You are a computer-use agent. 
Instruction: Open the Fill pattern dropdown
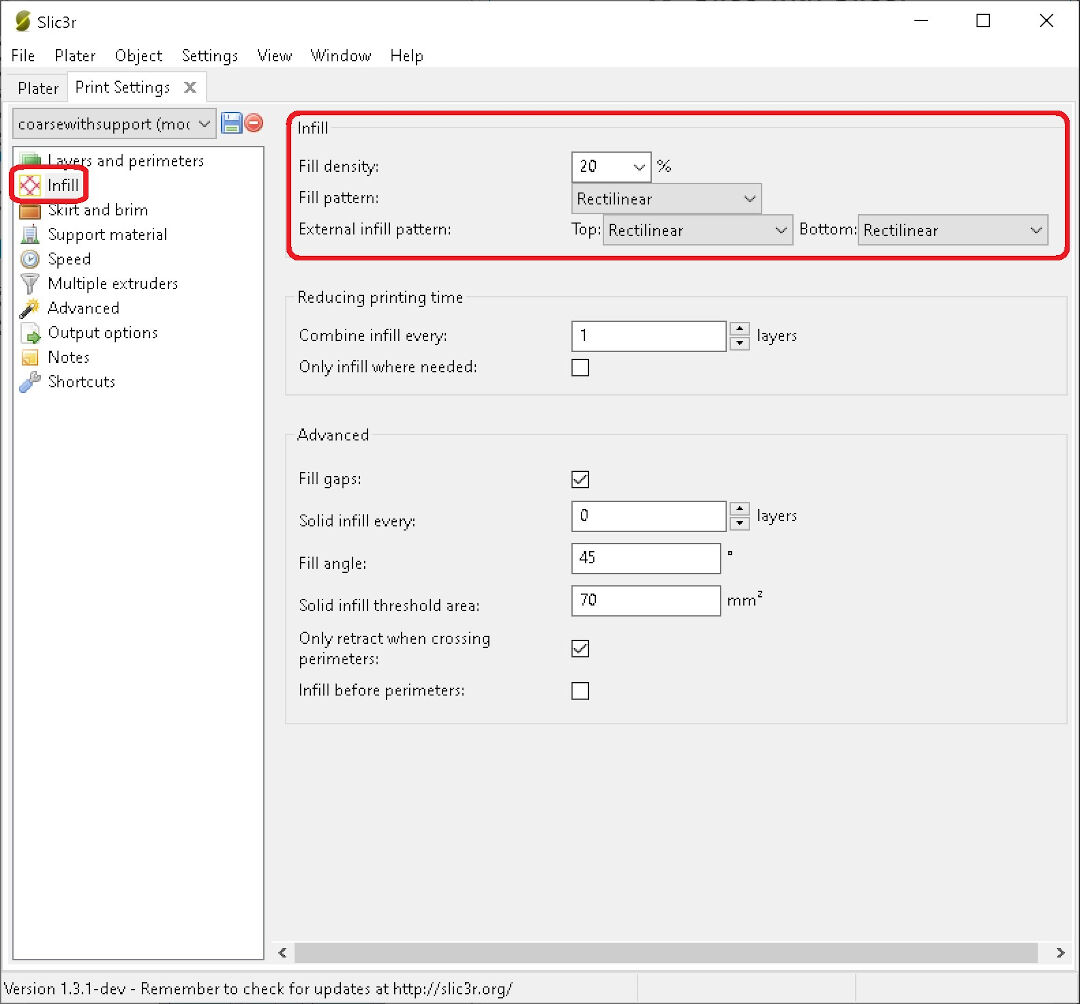click(666, 199)
